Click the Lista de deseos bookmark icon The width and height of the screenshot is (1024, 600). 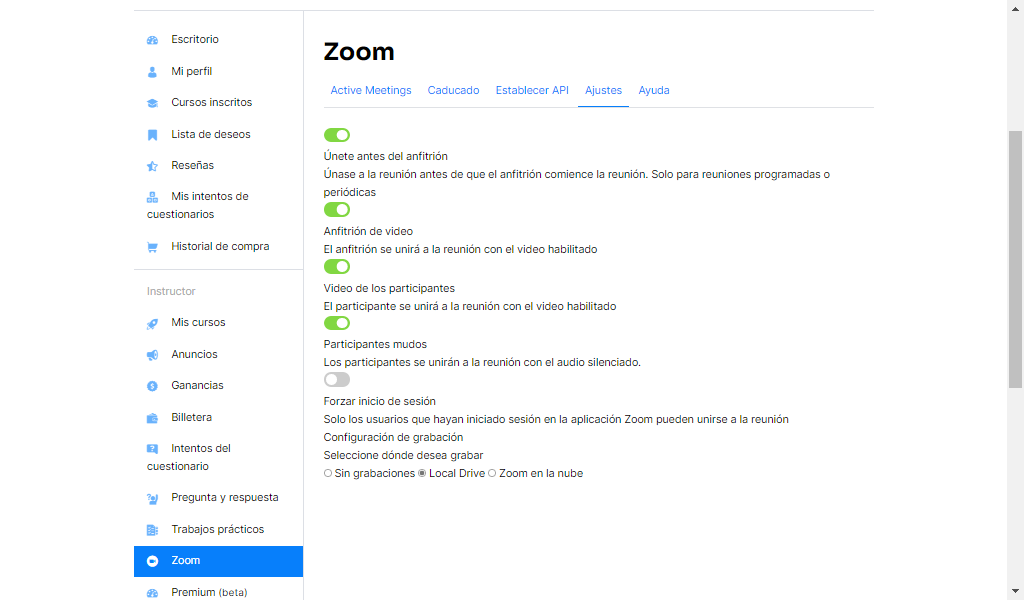click(x=152, y=134)
